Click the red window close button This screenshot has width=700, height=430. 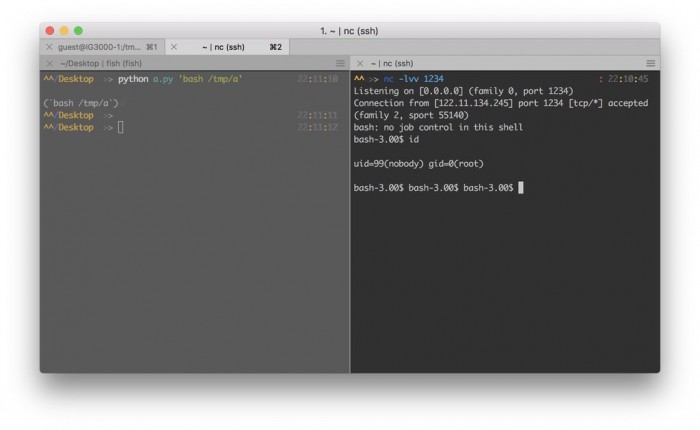51,31
